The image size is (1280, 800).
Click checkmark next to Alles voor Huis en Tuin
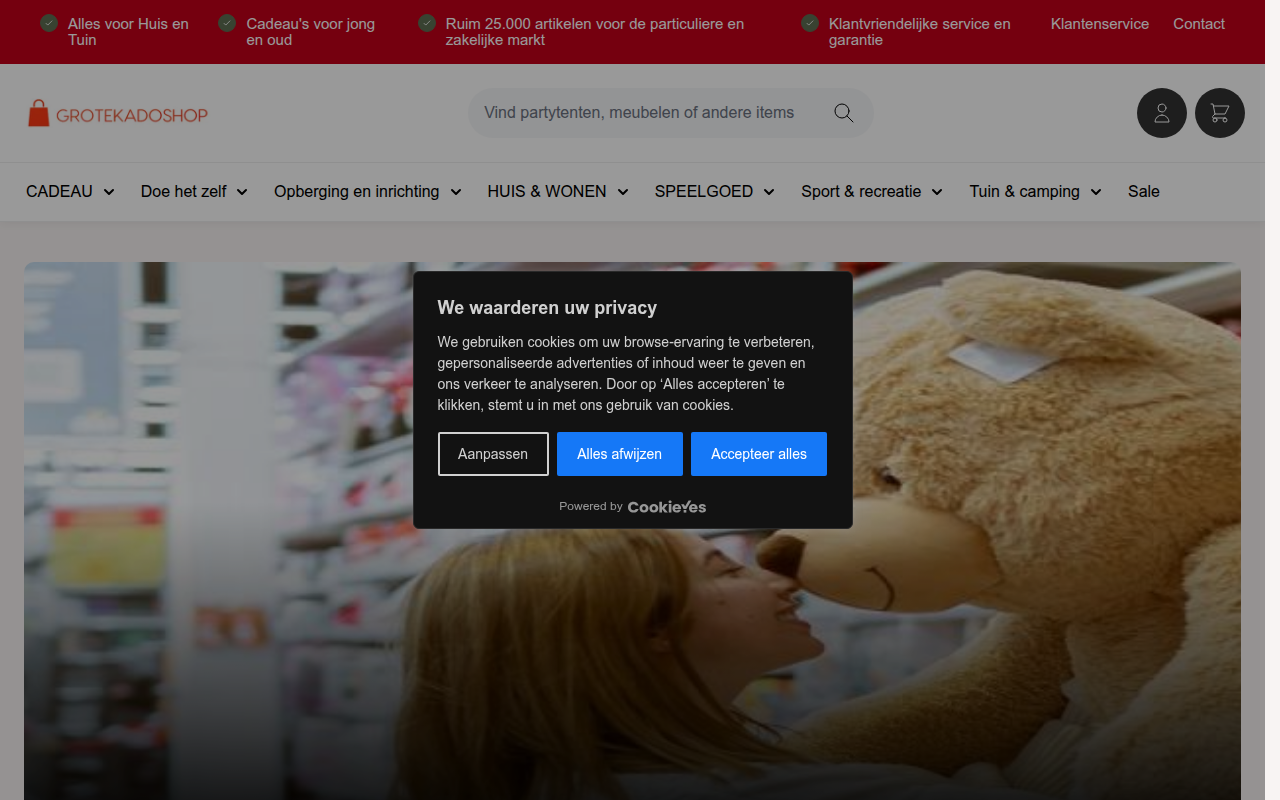click(x=49, y=23)
